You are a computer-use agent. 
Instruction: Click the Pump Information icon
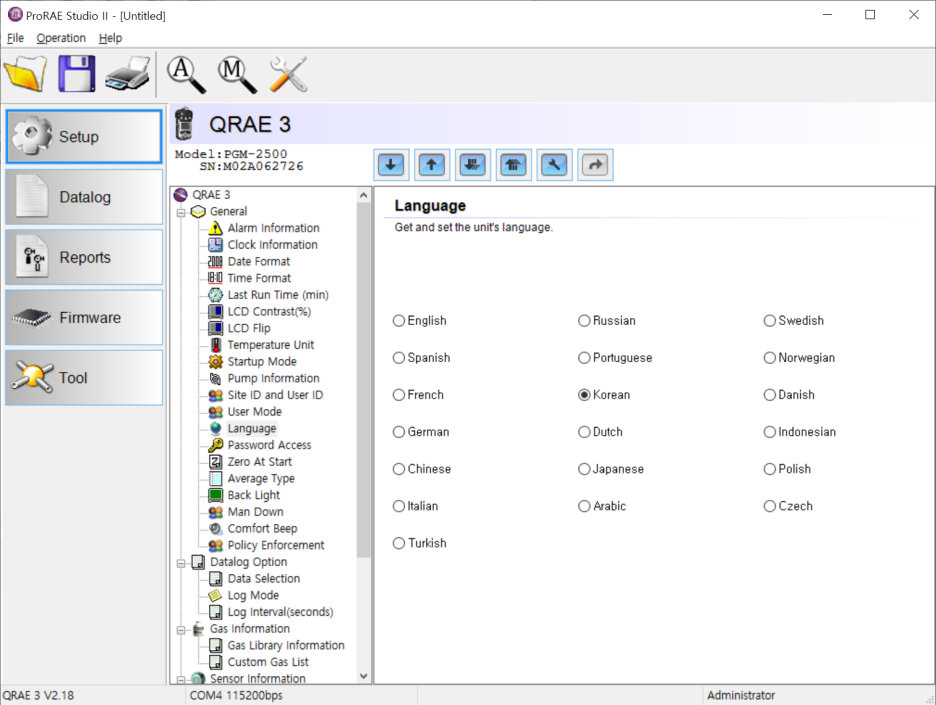[x=215, y=378]
